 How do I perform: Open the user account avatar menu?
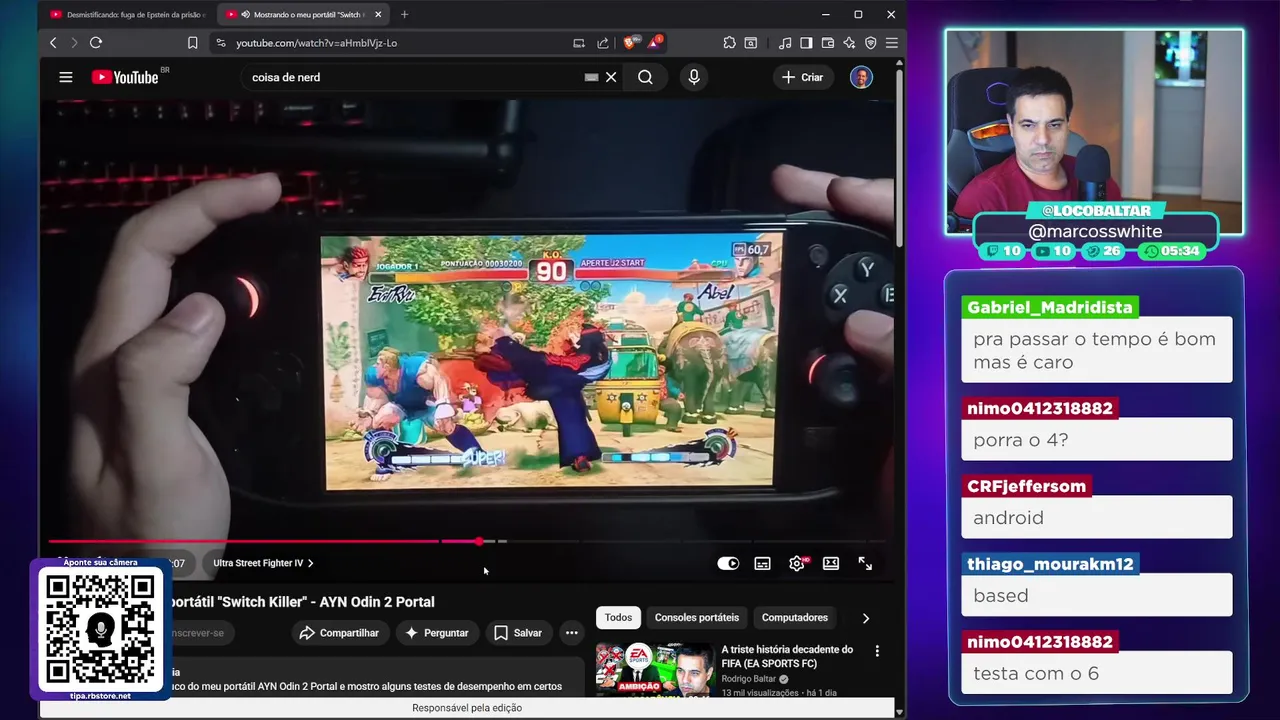click(861, 77)
